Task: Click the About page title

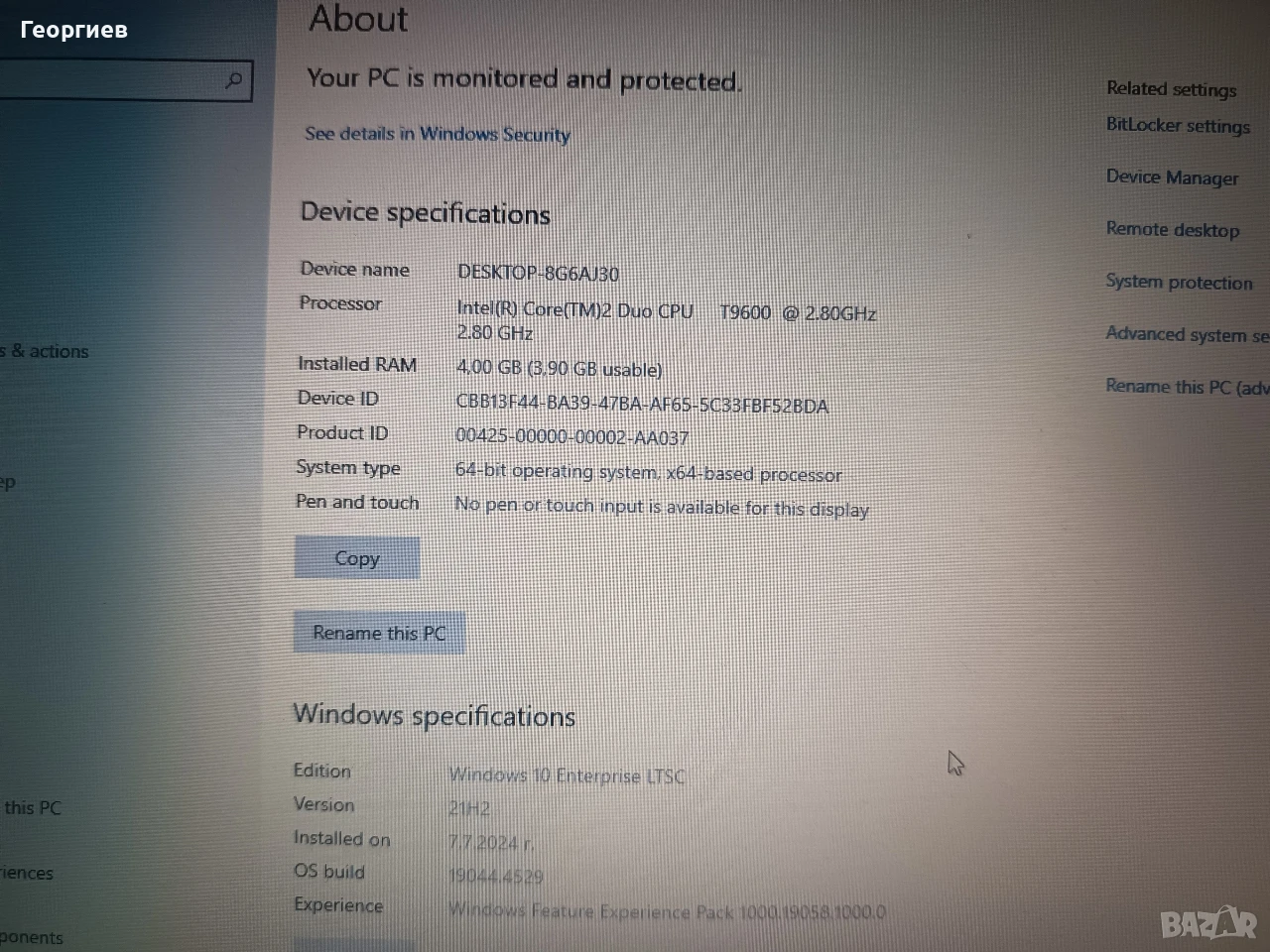Action: tap(358, 19)
